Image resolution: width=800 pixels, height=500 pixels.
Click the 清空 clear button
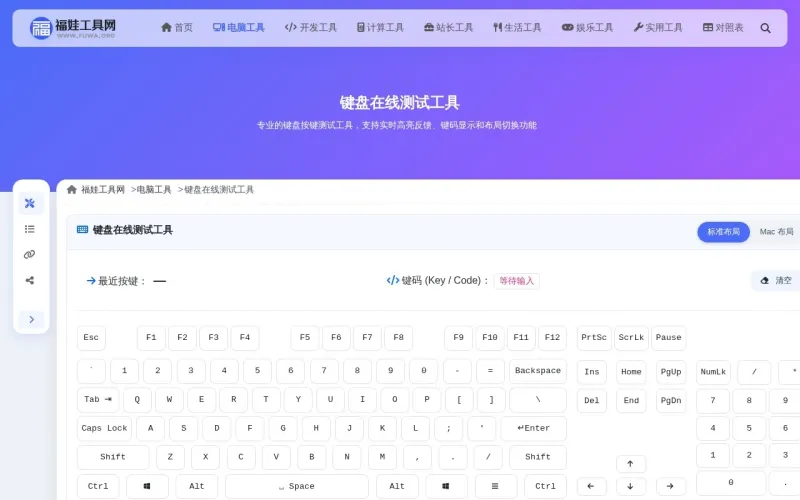click(777, 281)
